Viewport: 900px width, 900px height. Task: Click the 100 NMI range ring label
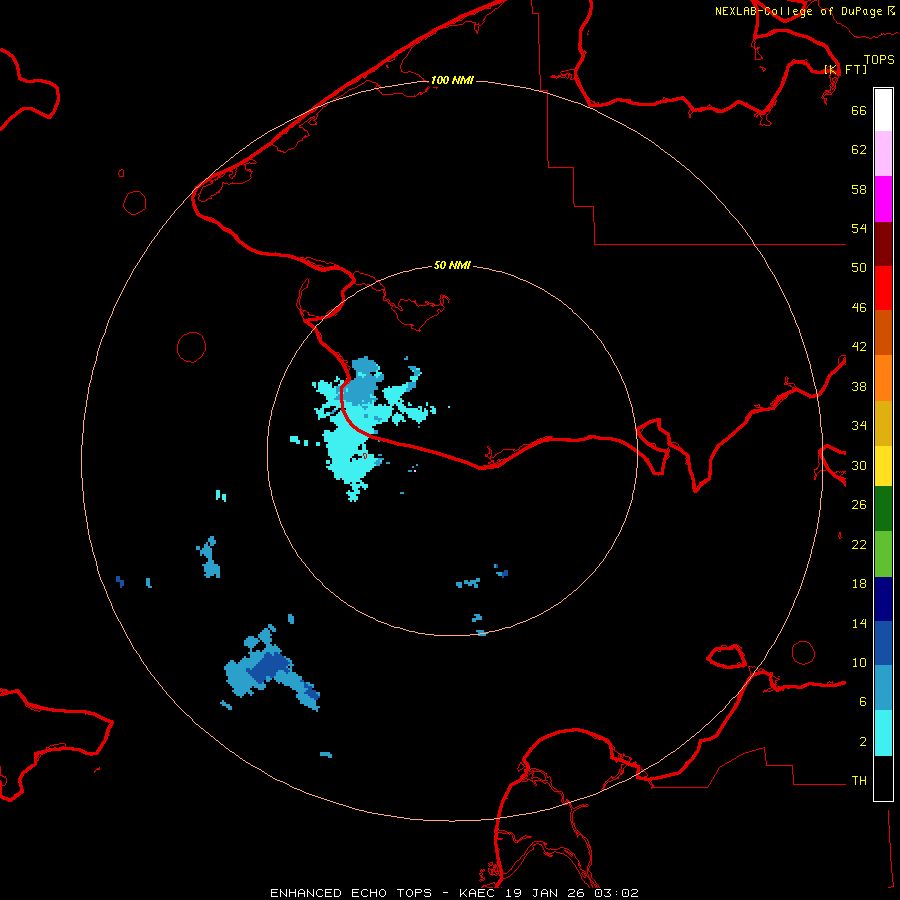[x=452, y=80]
